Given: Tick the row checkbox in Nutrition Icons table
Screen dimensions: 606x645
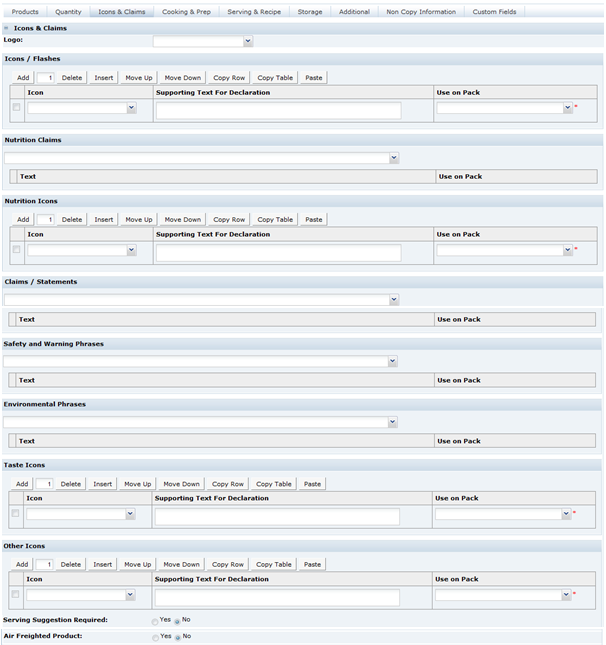Looking at the screenshot, I should click(x=16, y=249).
